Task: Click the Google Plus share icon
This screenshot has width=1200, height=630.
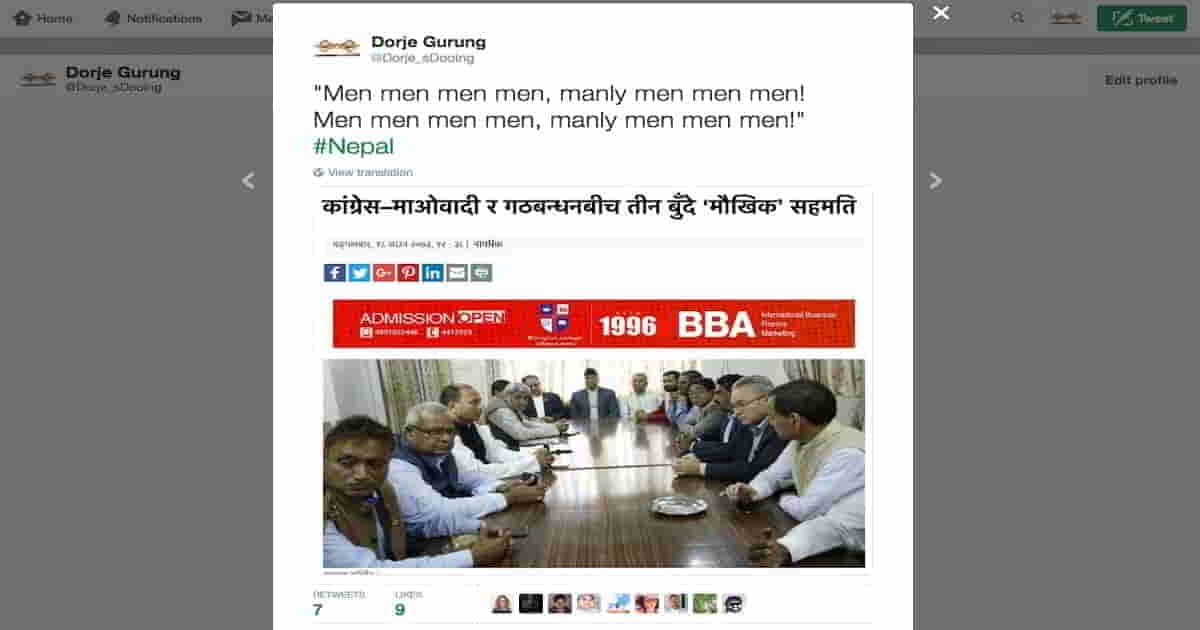Action: tap(384, 273)
